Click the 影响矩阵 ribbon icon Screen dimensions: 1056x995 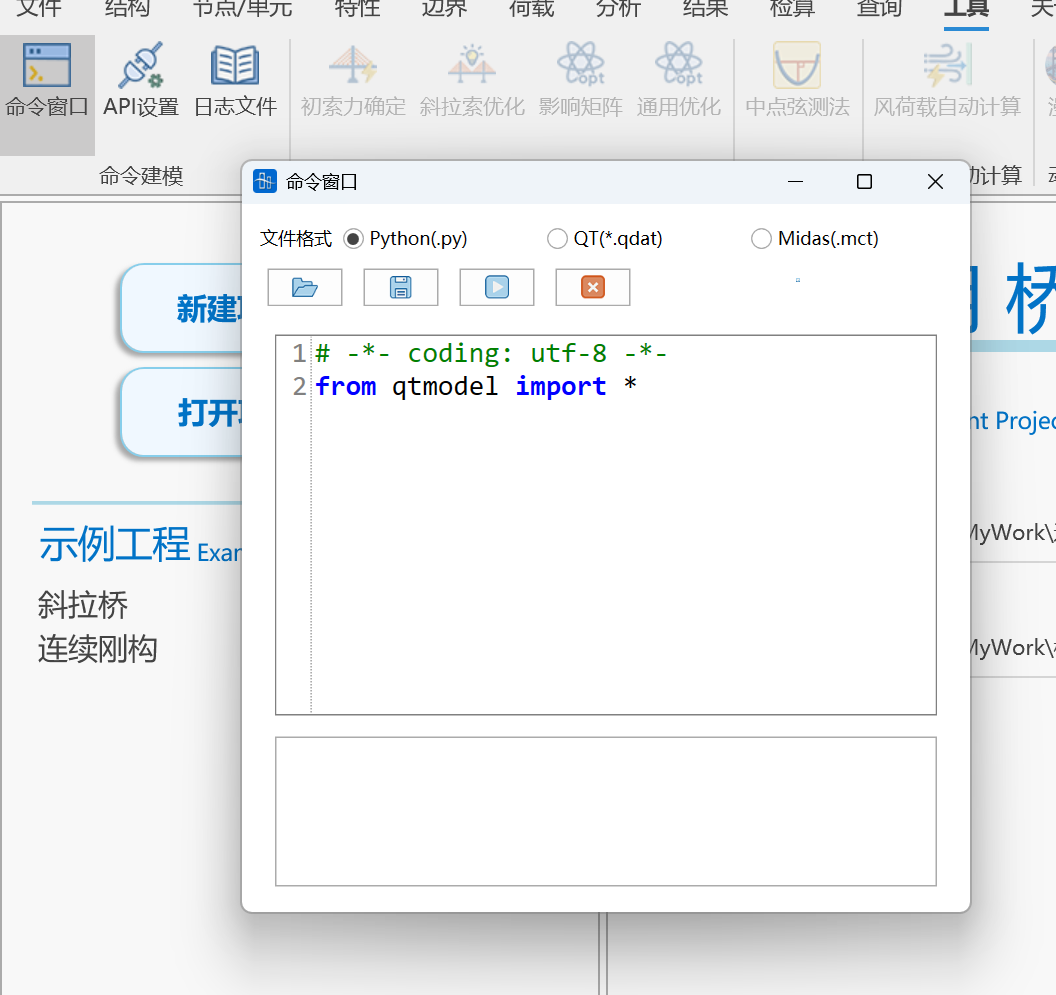tap(581, 81)
